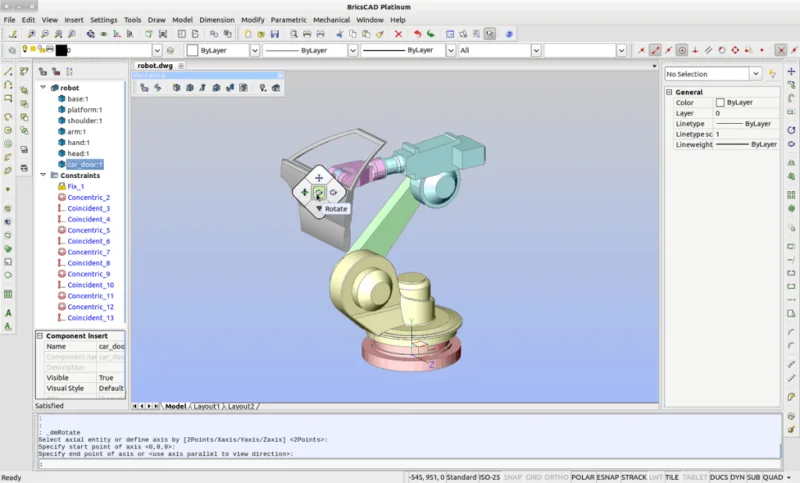
Task: Select shoulder:1 in the component tree
Action: 85,120
